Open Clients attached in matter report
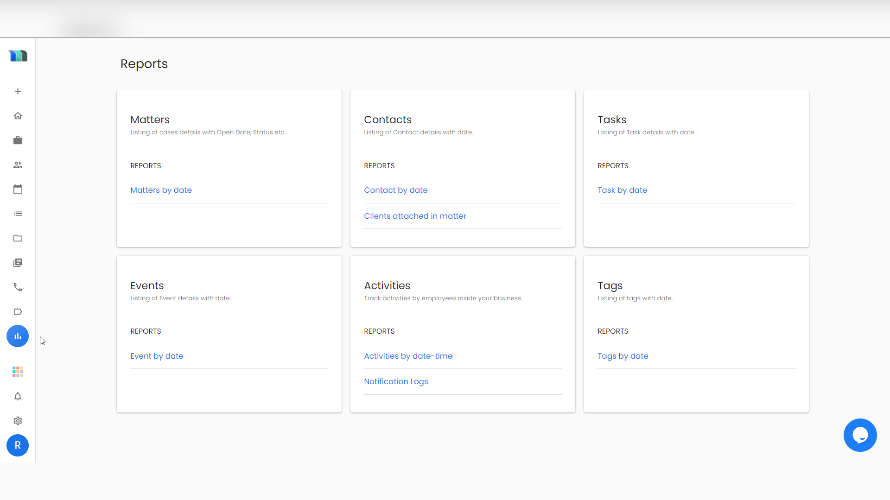 click(x=415, y=216)
